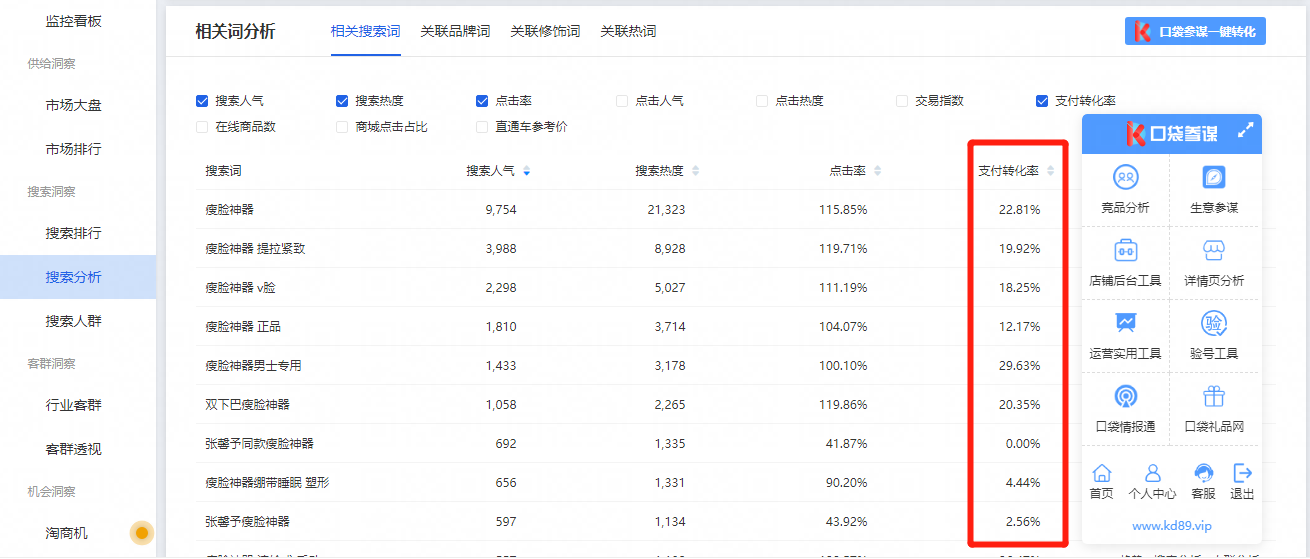Select the 张馨予同款瘦脸神器 search term
The width and height of the screenshot is (1310, 559).
(x=259, y=444)
